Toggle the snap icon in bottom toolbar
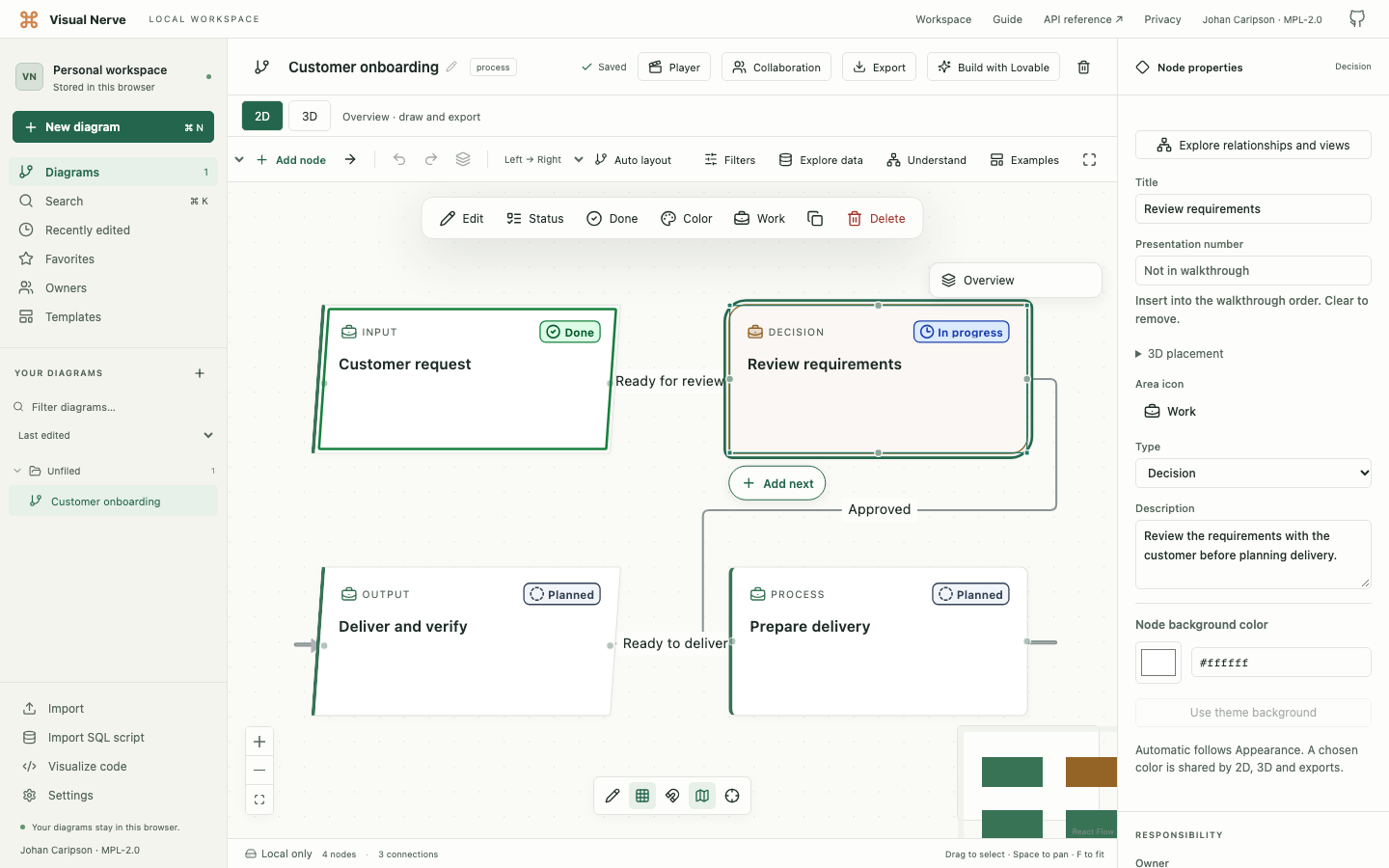The height and width of the screenshot is (868, 1389). click(672, 796)
